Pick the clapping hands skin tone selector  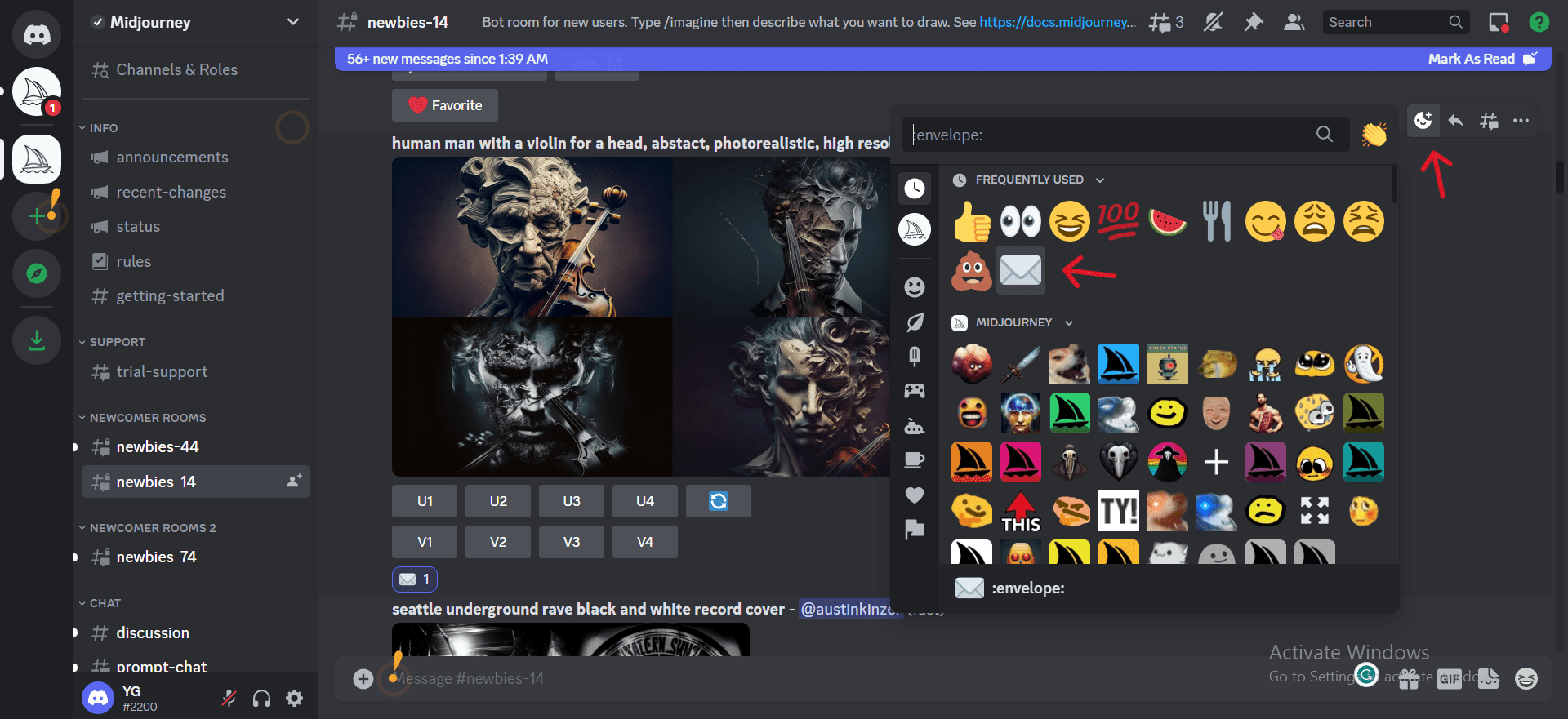click(x=1374, y=134)
